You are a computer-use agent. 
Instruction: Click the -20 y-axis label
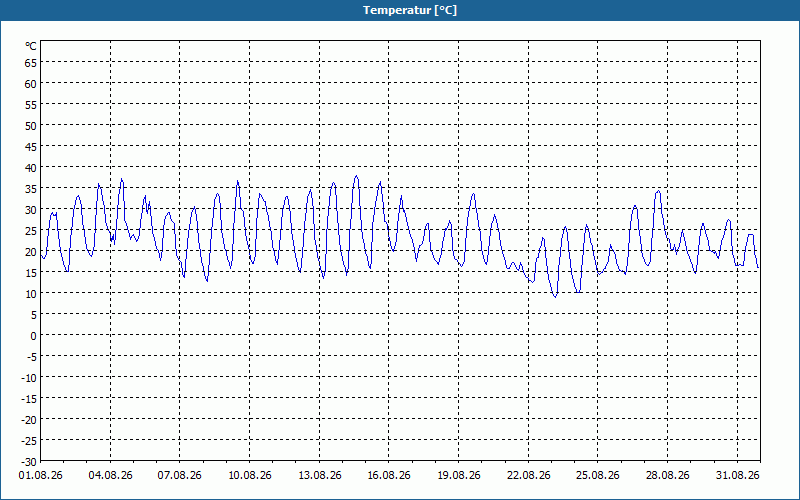tap(29, 420)
